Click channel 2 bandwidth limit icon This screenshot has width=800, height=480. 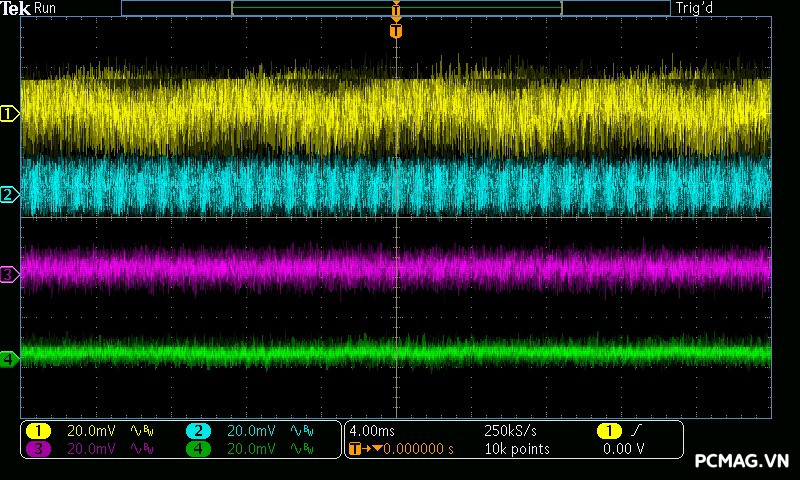(301, 431)
